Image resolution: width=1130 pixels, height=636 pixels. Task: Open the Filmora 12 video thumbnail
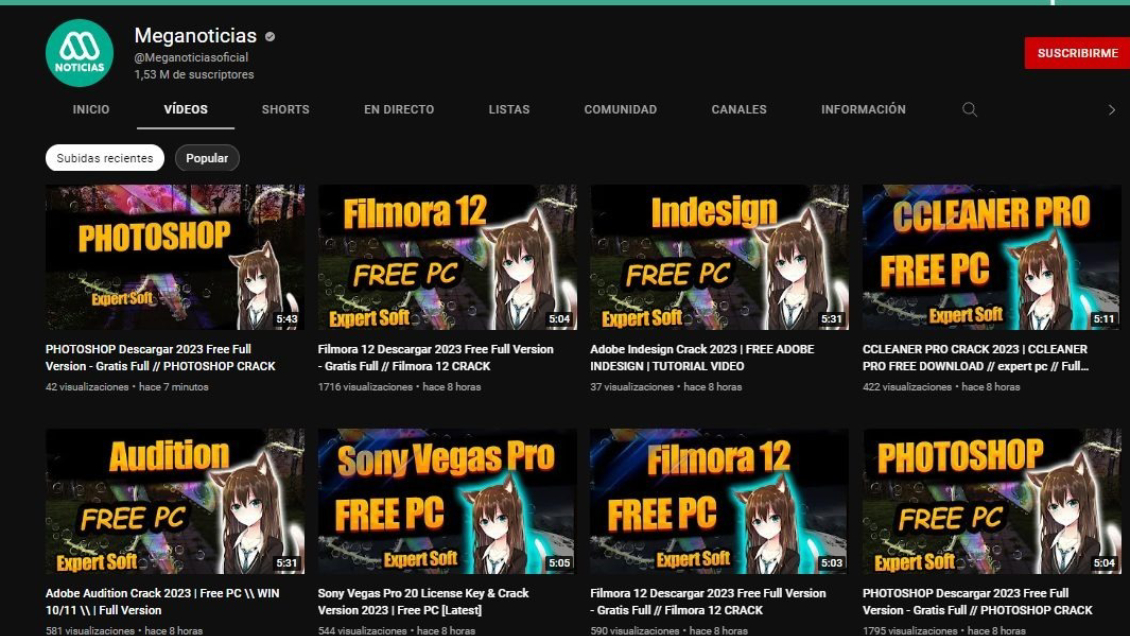click(446, 256)
